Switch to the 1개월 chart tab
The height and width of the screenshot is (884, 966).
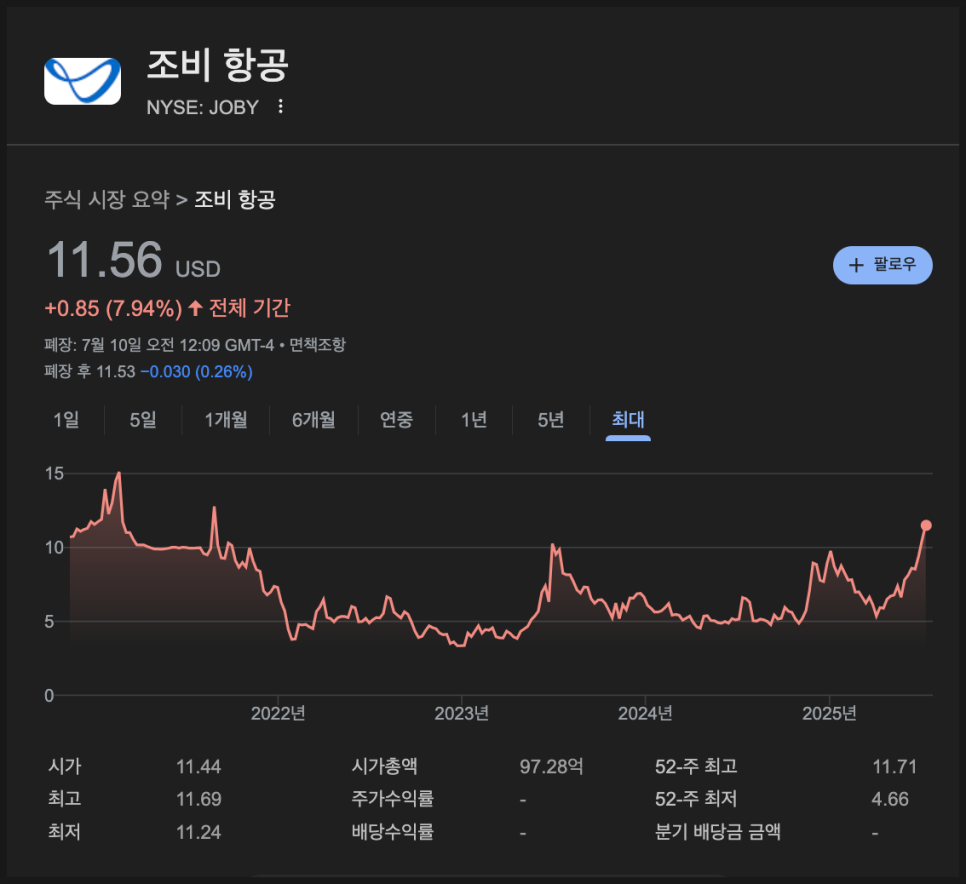pos(226,420)
